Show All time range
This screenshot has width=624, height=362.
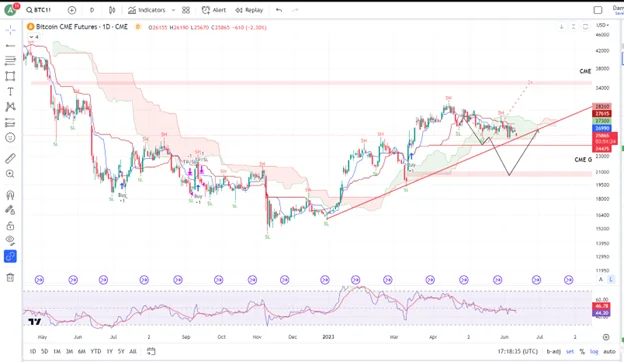click(133, 351)
